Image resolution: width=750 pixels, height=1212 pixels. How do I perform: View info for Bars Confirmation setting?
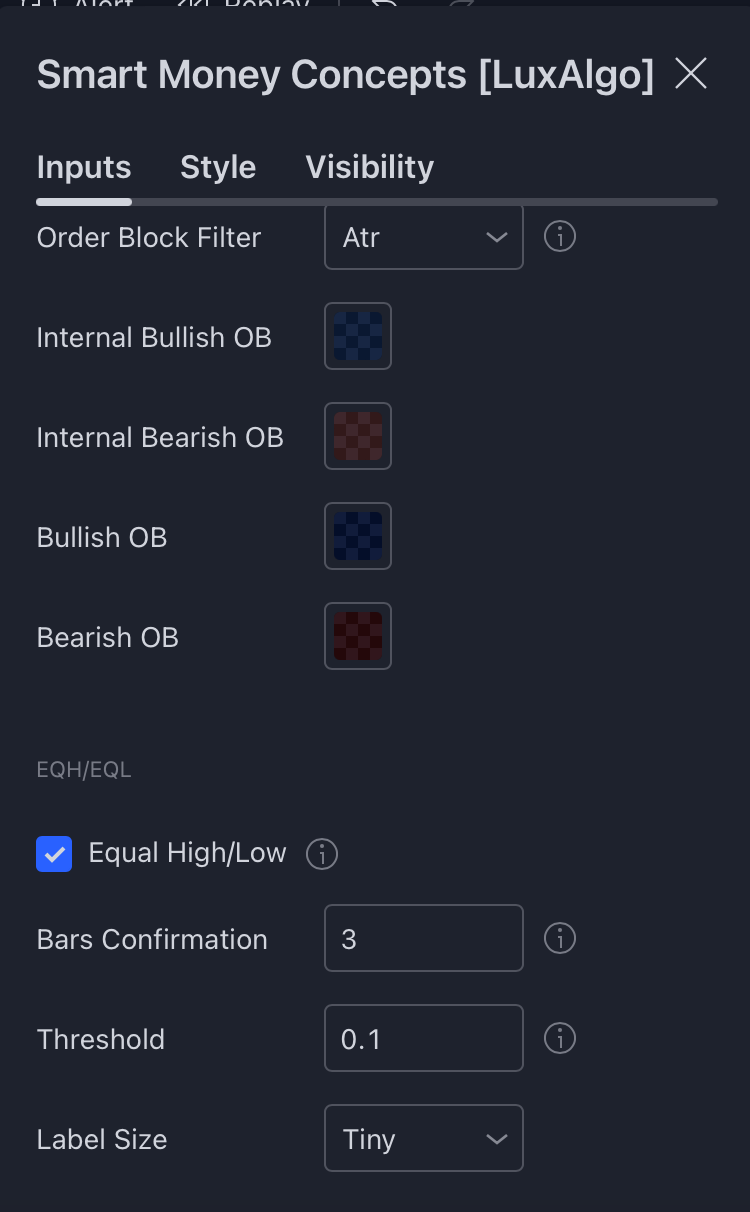pyautogui.click(x=559, y=938)
